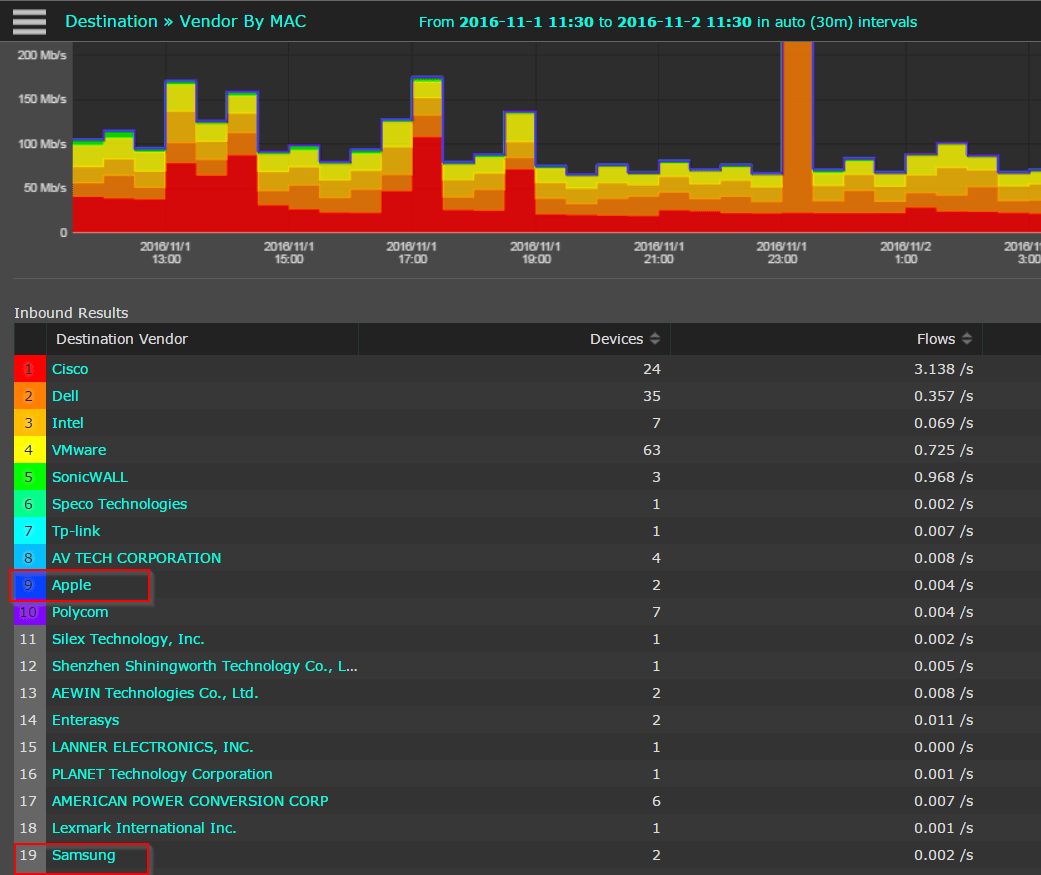Select the yellow swatch numbered 4
The width and height of the screenshot is (1041, 875).
click(30, 450)
